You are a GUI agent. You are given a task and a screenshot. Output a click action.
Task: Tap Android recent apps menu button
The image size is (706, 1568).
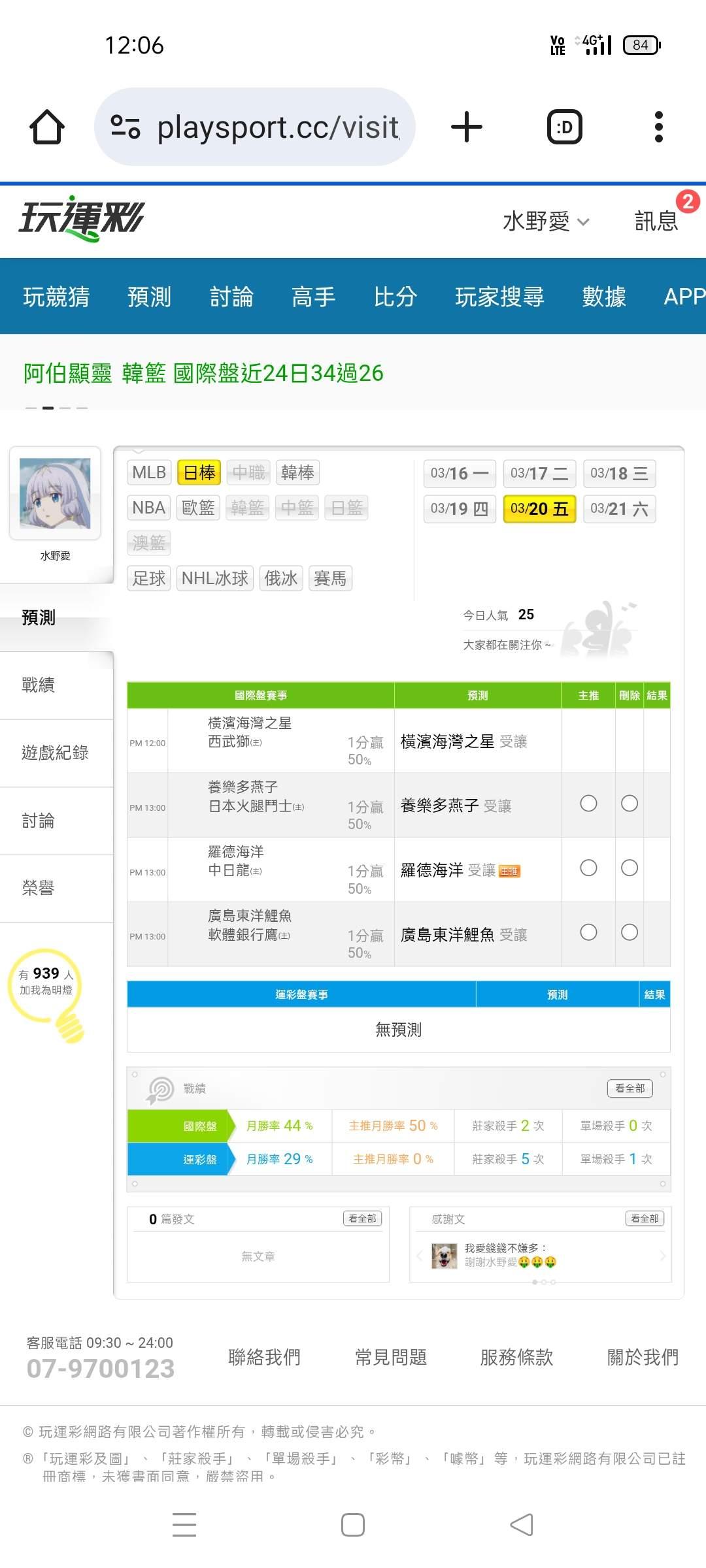184,1525
